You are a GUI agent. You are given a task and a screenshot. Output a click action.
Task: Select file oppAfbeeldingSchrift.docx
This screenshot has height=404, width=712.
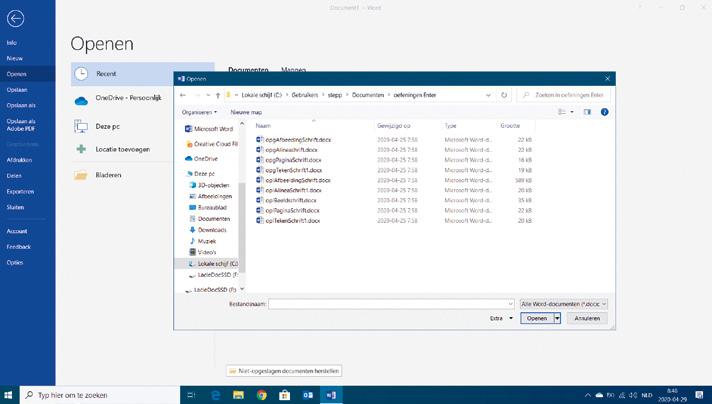pyautogui.click(x=294, y=140)
